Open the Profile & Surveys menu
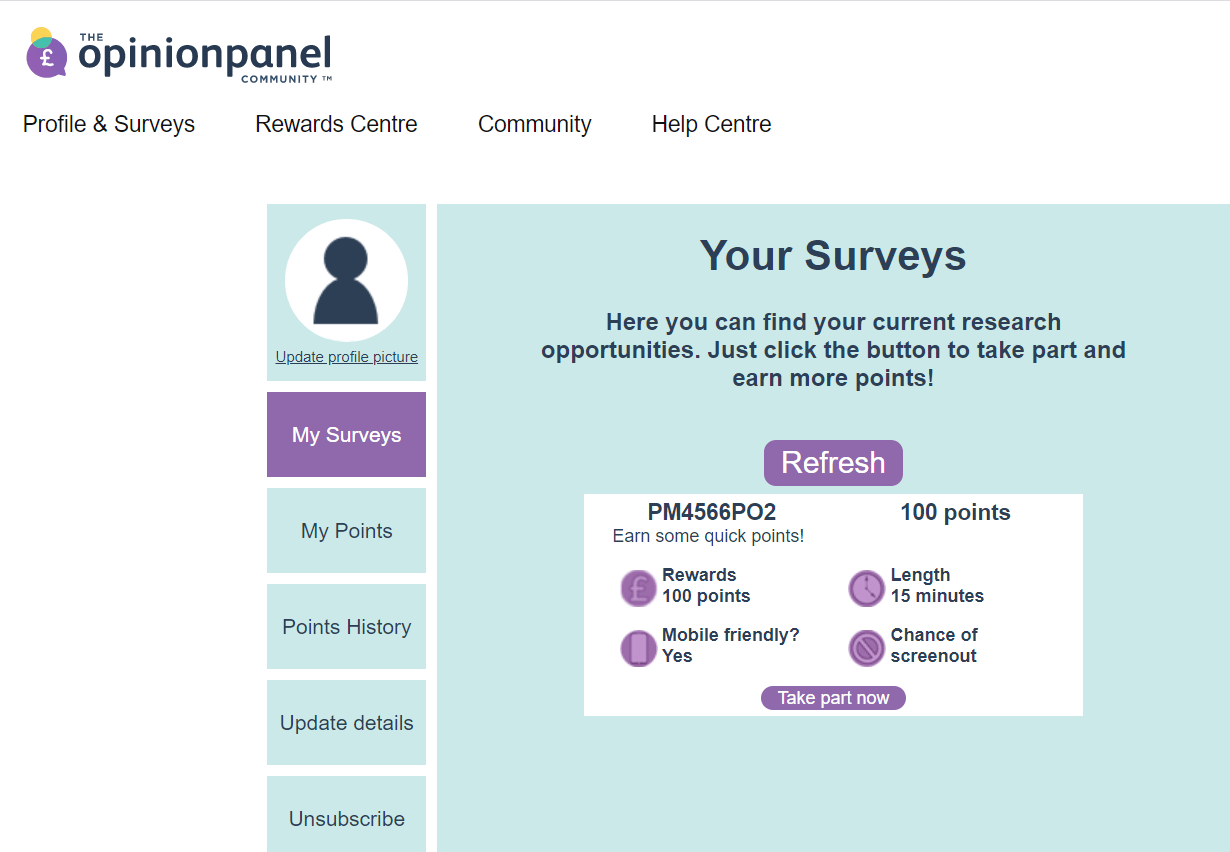The width and height of the screenshot is (1230, 852). tap(109, 124)
